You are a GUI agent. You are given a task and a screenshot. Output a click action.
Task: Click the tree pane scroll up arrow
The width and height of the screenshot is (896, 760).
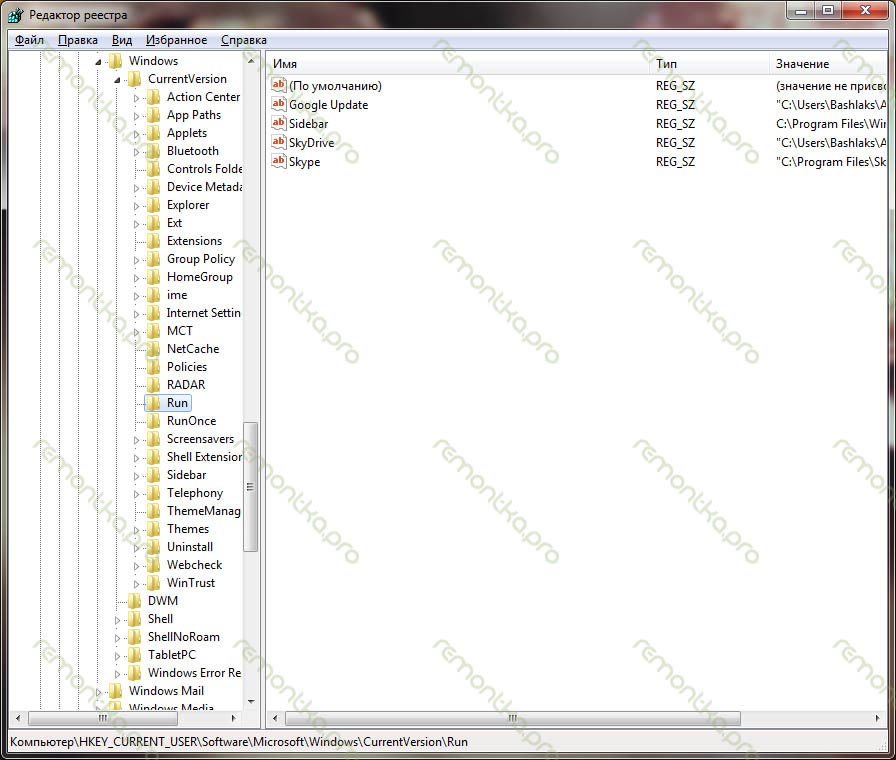[x=250, y=61]
